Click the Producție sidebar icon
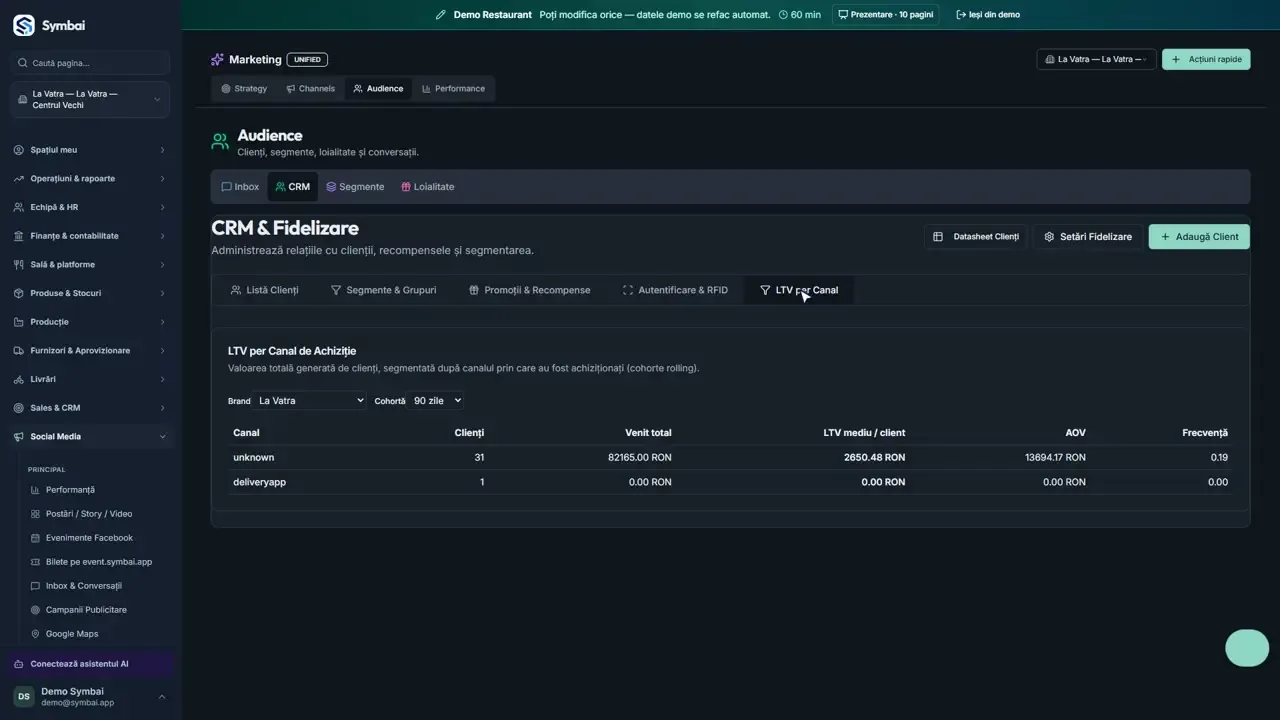The width and height of the screenshot is (1280, 720). [x=19, y=322]
